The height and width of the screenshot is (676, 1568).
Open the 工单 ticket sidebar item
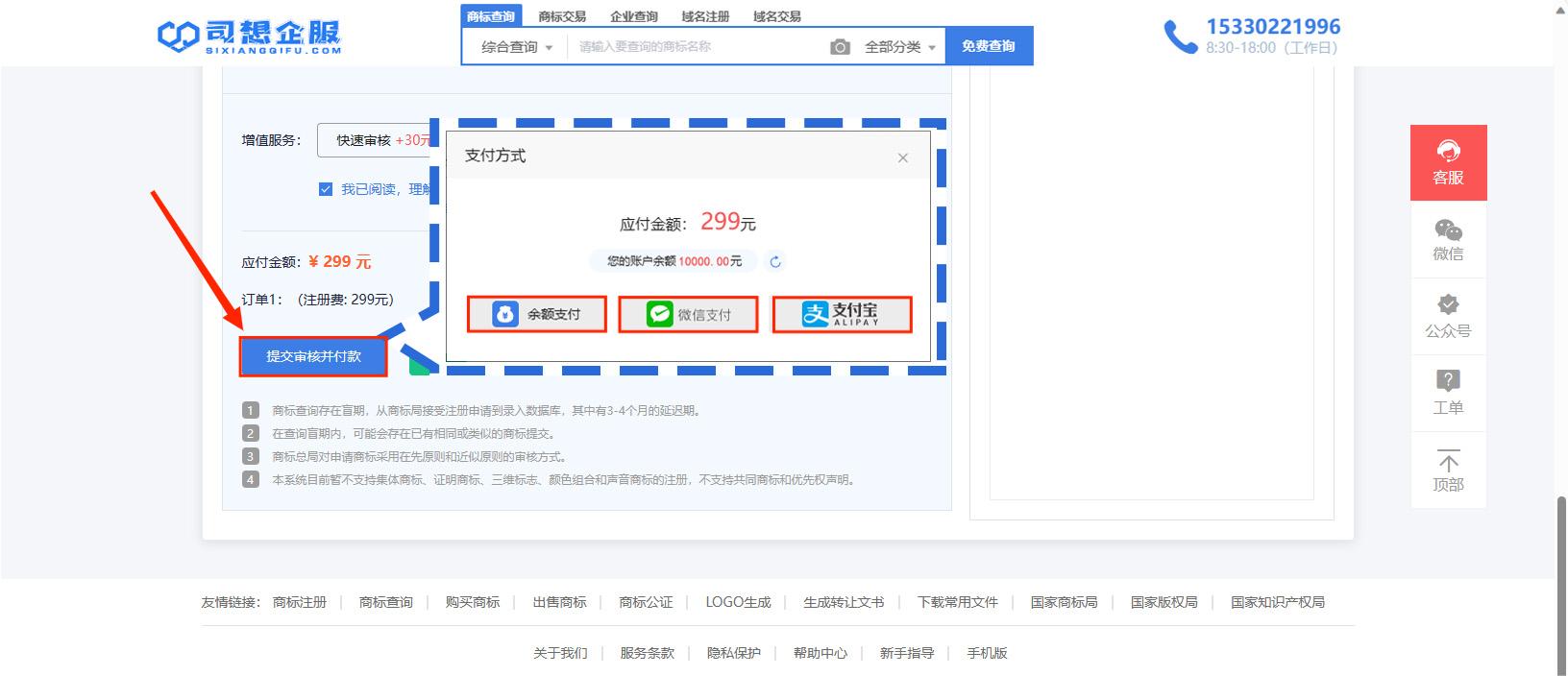click(x=1448, y=394)
